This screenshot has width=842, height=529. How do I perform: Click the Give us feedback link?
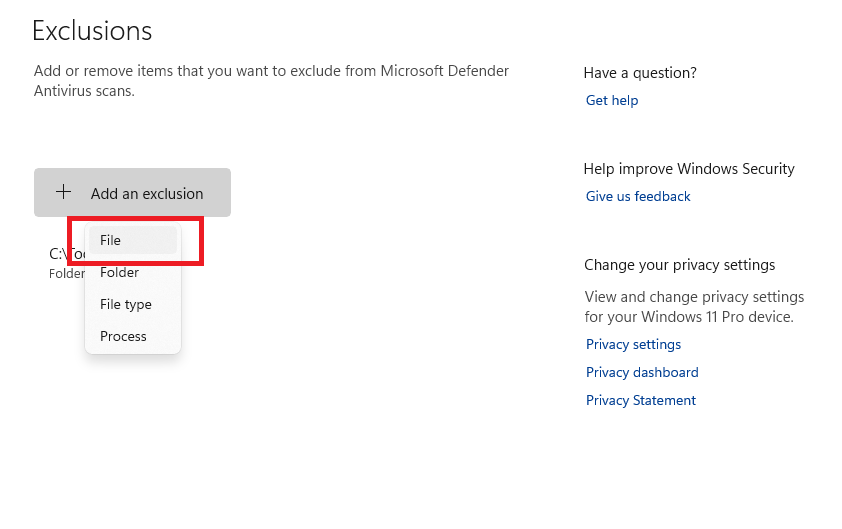[x=638, y=196]
